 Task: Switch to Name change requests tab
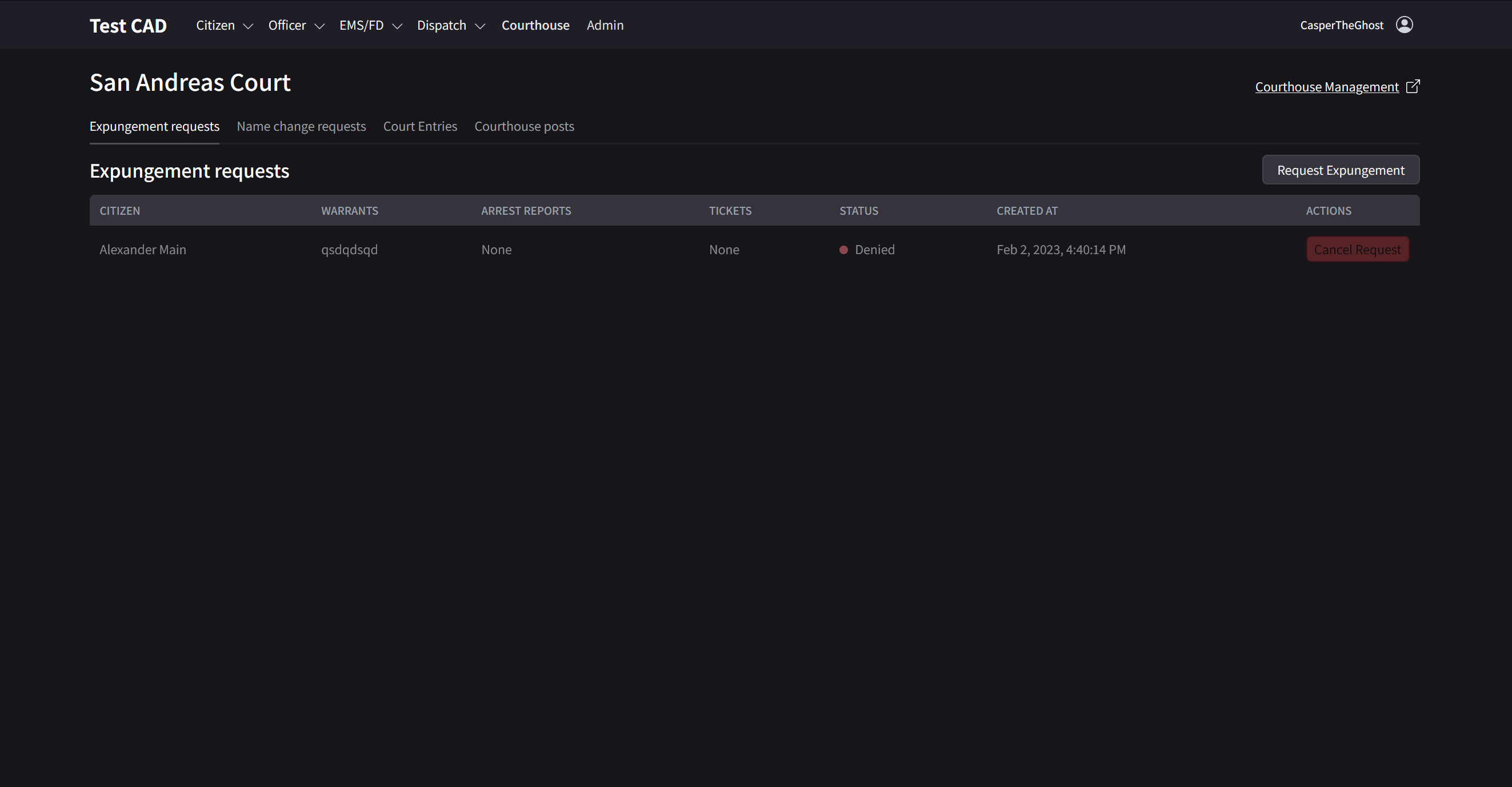[301, 126]
